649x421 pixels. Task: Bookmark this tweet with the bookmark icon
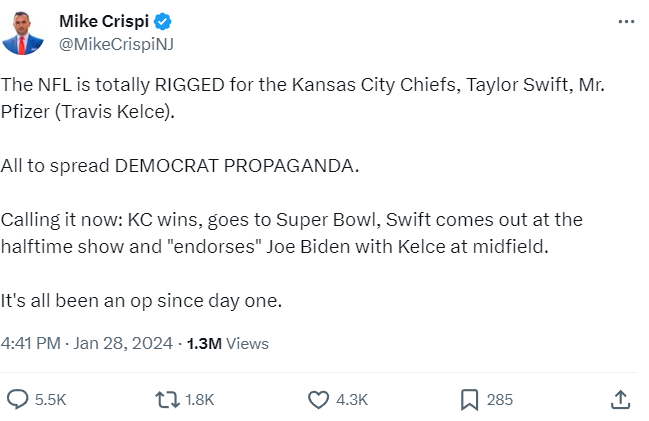tap(469, 399)
